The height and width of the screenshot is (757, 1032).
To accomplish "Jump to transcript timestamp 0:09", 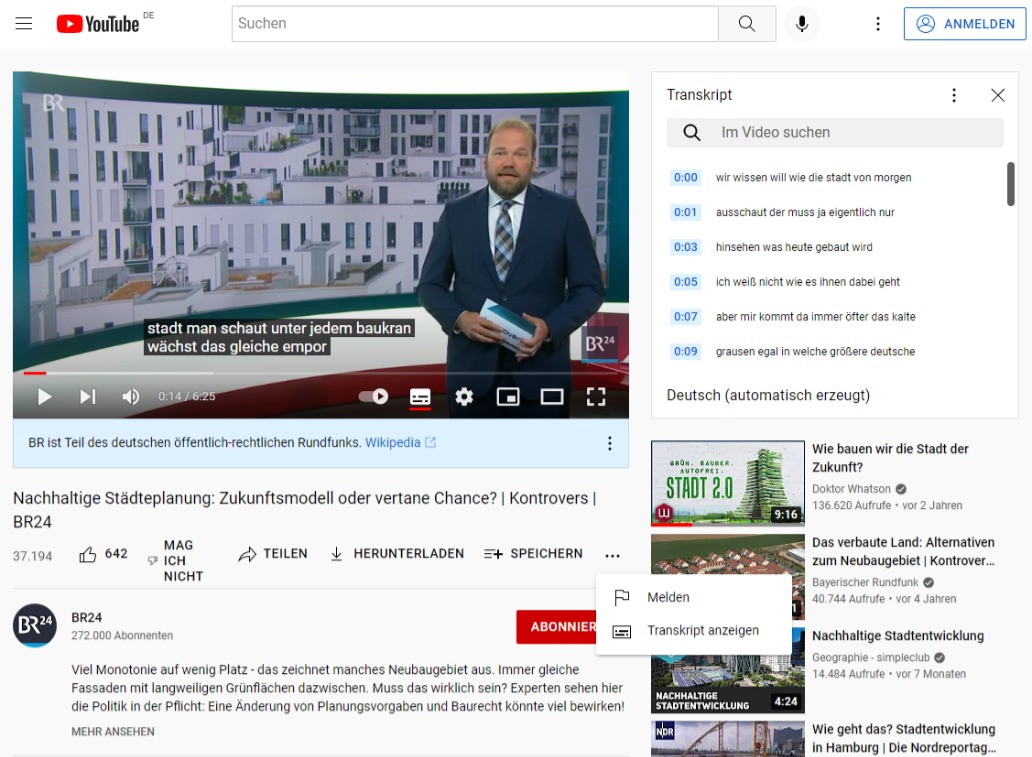I will pos(685,352).
